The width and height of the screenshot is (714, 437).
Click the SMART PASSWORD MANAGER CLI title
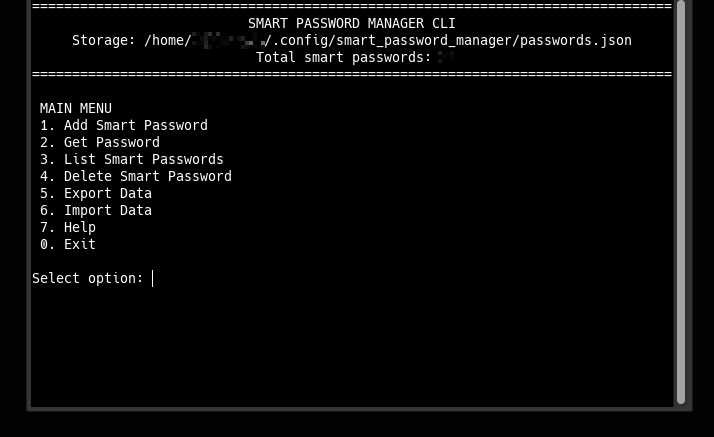coord(352,23)
